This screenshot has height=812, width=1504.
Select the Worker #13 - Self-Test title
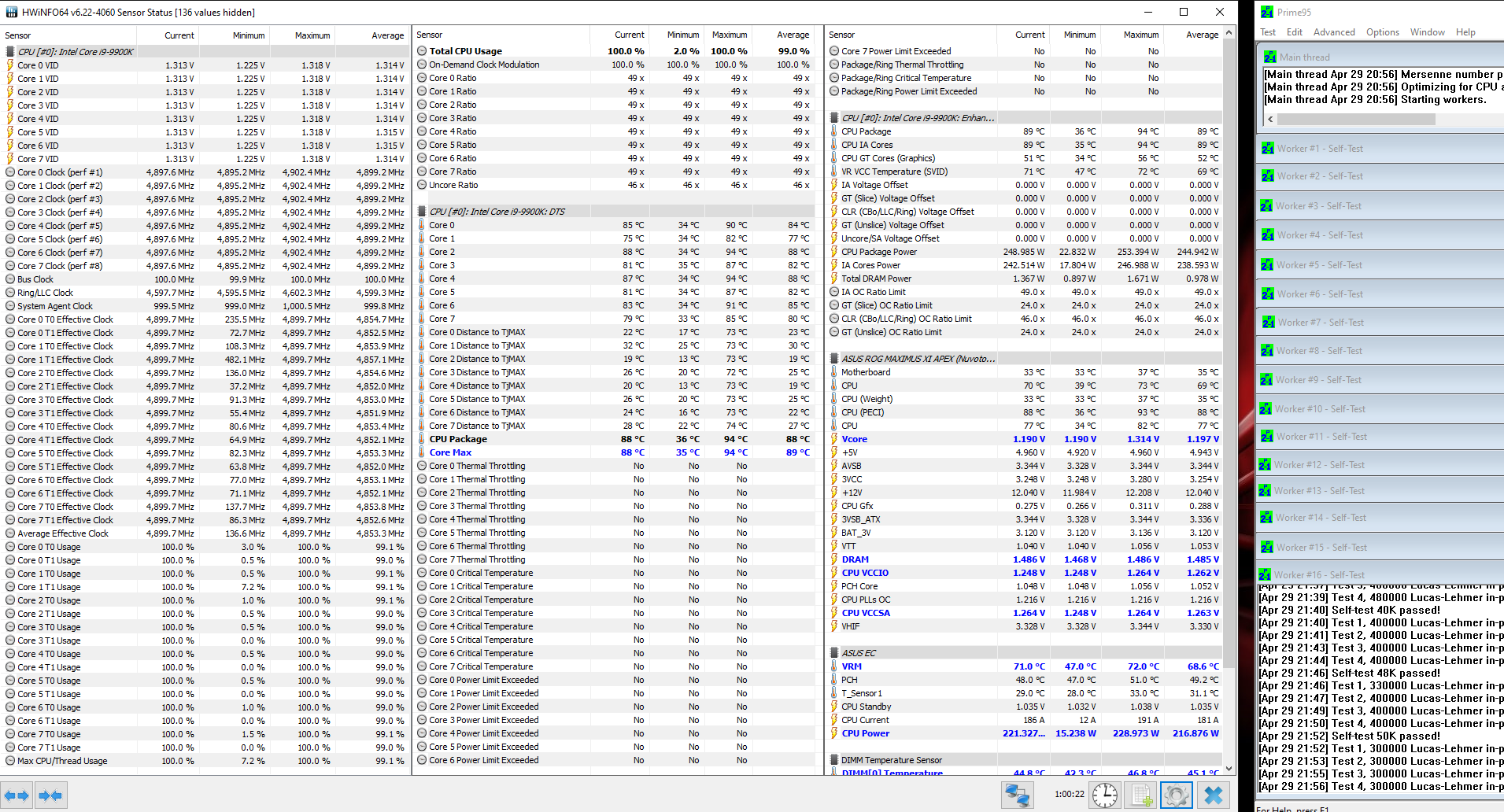(x=1321, y=491)
